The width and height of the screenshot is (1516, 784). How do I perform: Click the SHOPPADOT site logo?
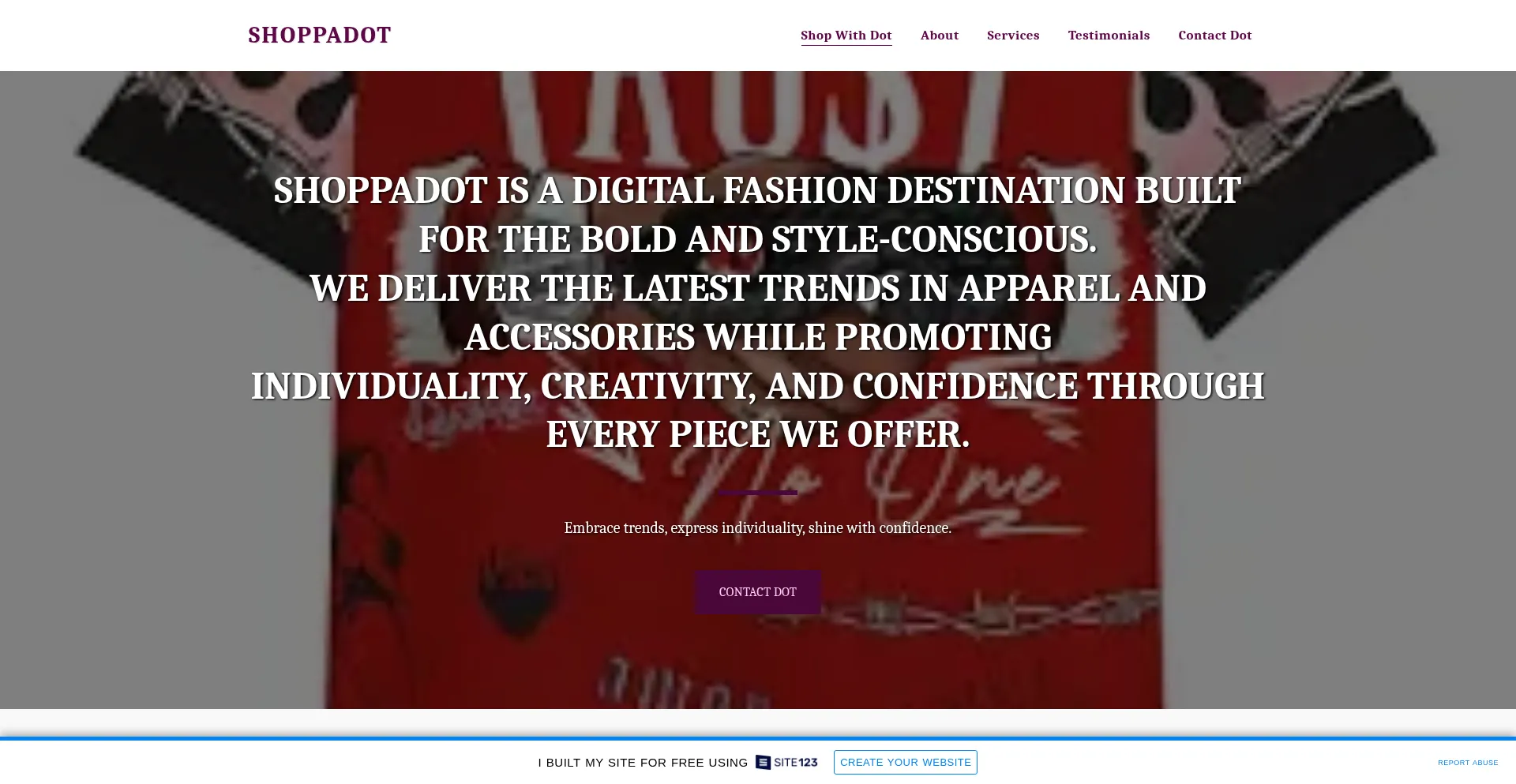tap(319, 36)
